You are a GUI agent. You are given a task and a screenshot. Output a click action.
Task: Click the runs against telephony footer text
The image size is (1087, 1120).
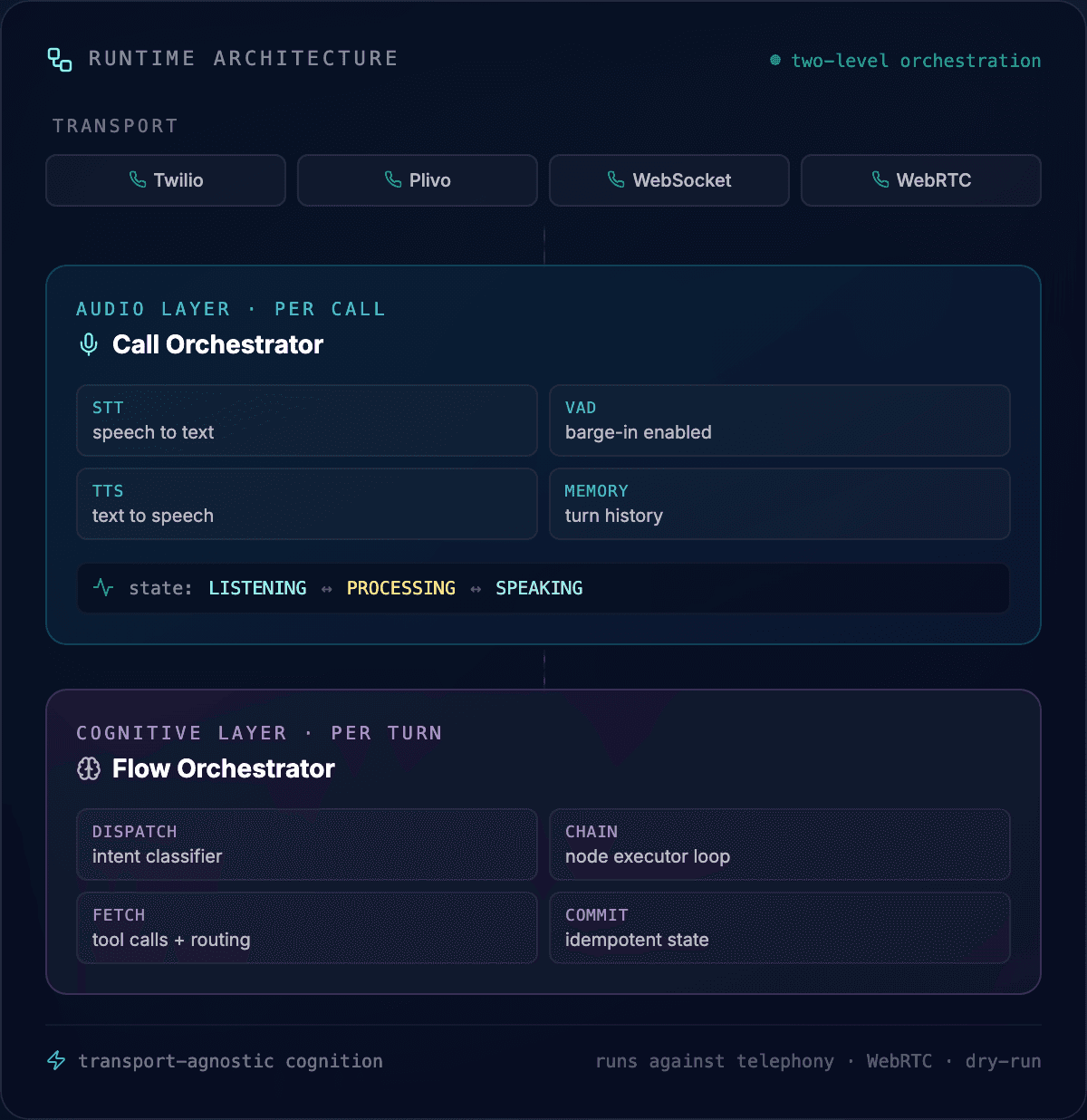coord(715,1061)
